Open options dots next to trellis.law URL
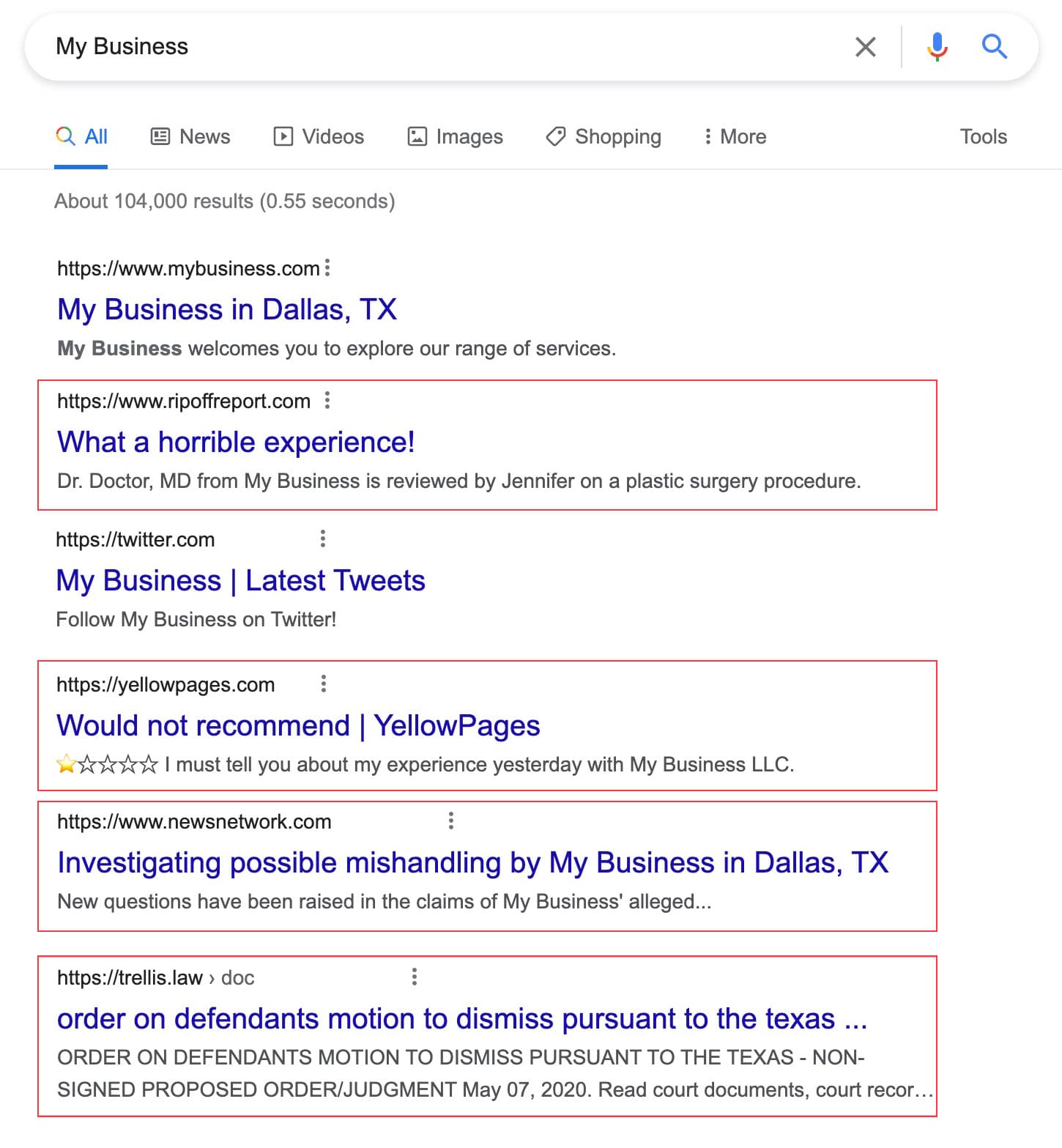The width and height of the screenshot is (1062, 1148). click(x=415, y=977)
